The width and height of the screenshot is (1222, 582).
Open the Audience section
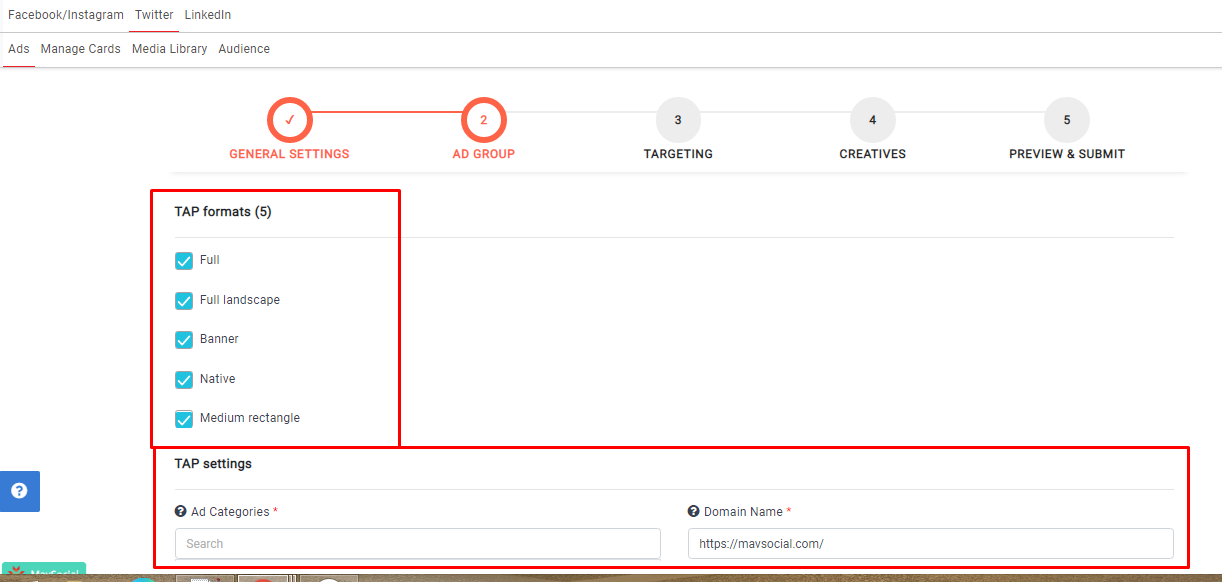pyautogui.click(x=244, y=49)
